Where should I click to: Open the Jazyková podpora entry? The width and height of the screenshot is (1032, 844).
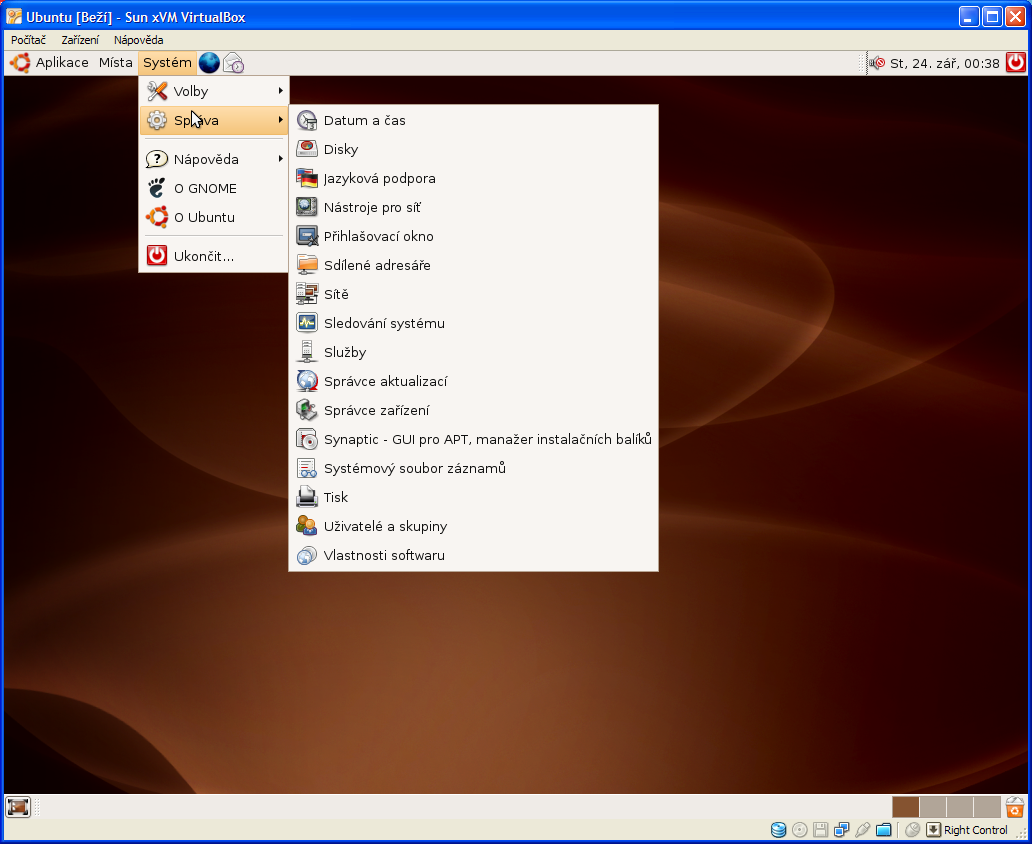tap(473, 178)
